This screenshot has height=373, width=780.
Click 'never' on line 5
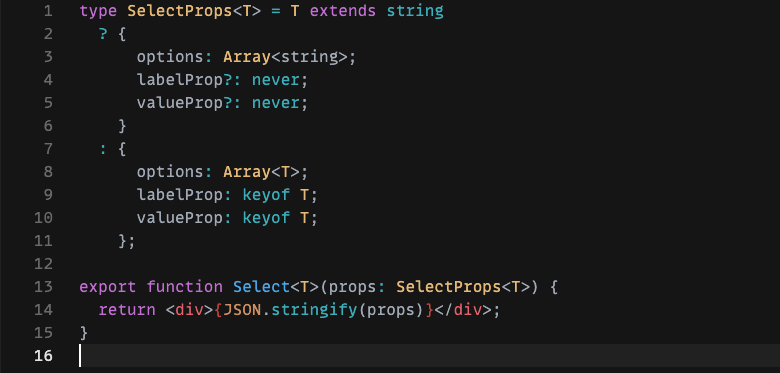276,103
